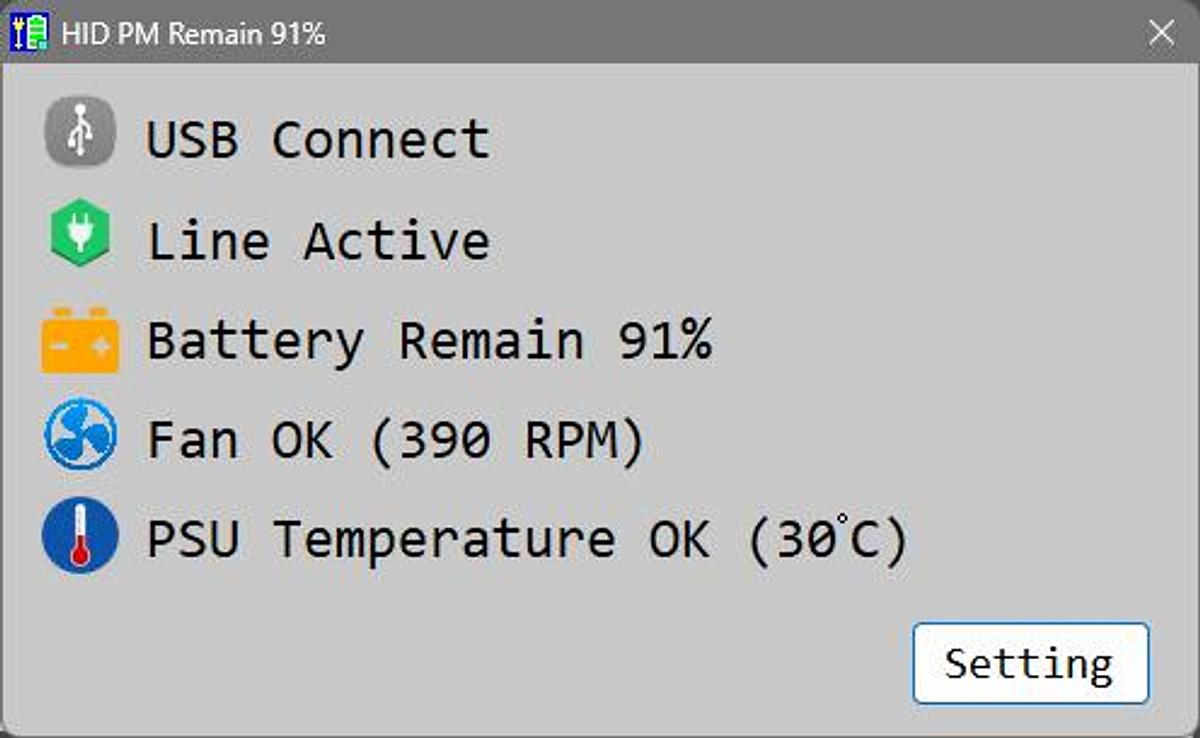Click the "PSU Temperature OK (30°C)" label

[x=527, y=540]
